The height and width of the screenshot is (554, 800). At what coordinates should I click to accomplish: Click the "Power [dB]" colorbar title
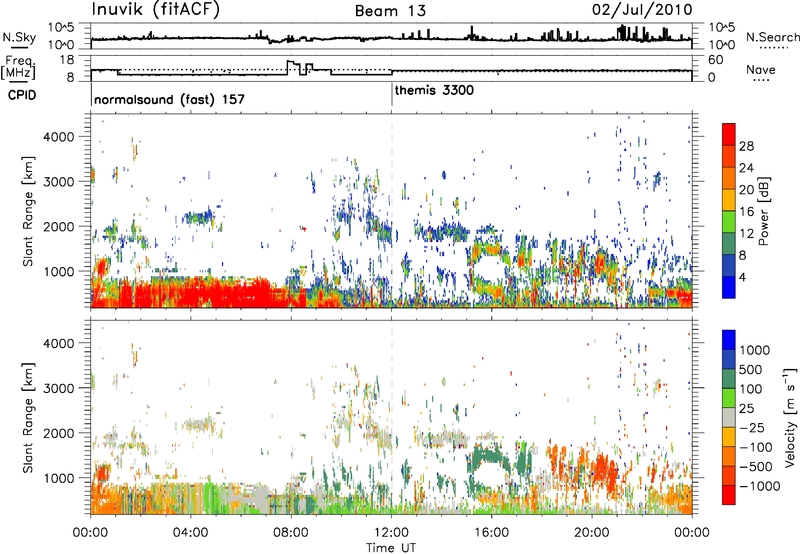click(x=763, y=211)
